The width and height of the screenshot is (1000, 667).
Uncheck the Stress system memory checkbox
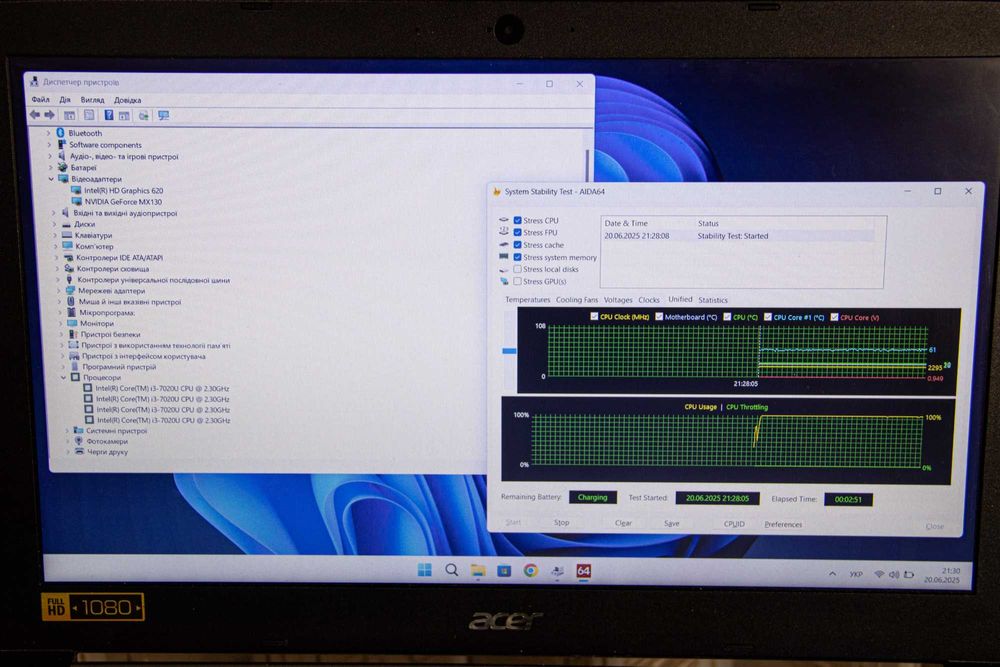pyautogui.click(x=517, y=257)
